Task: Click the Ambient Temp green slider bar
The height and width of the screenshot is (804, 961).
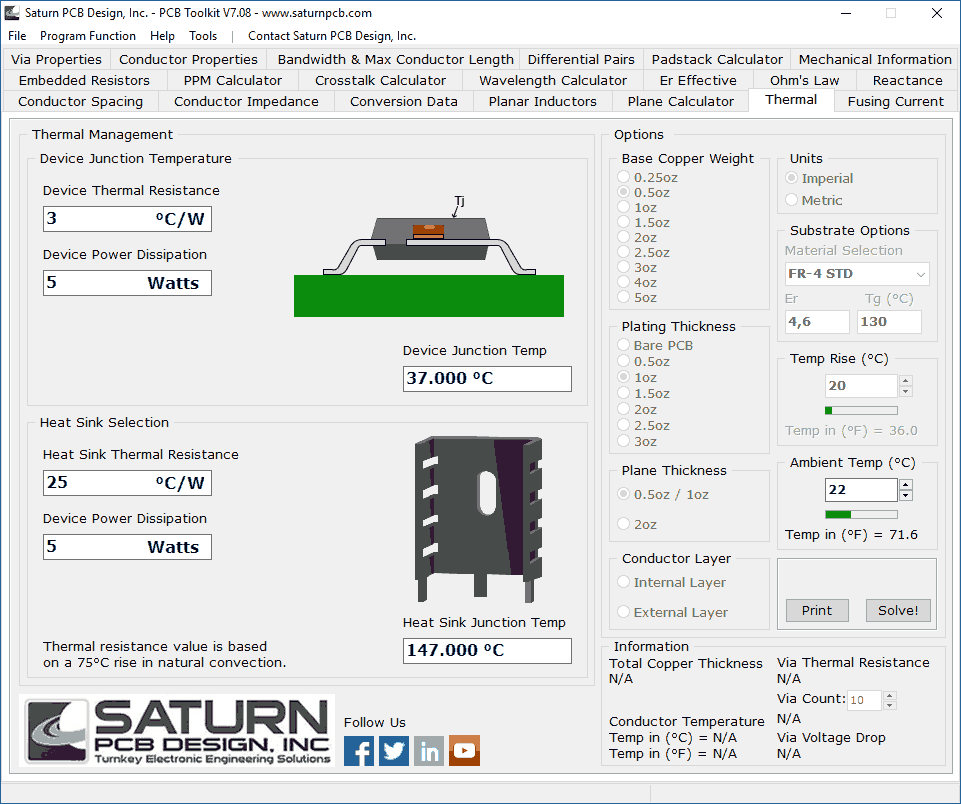Action: click(x=861, y=514)
